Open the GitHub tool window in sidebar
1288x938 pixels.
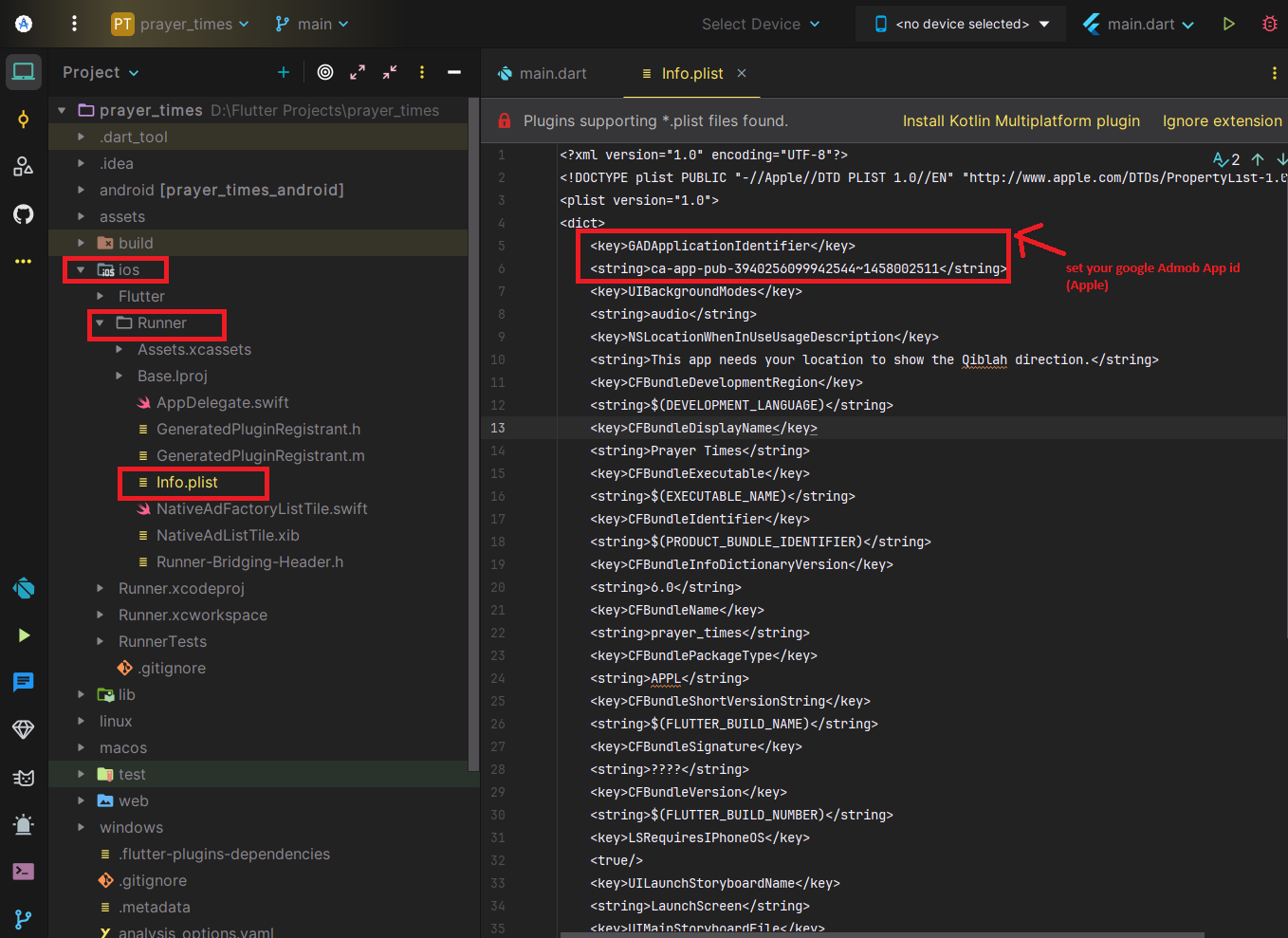(24, 214)
